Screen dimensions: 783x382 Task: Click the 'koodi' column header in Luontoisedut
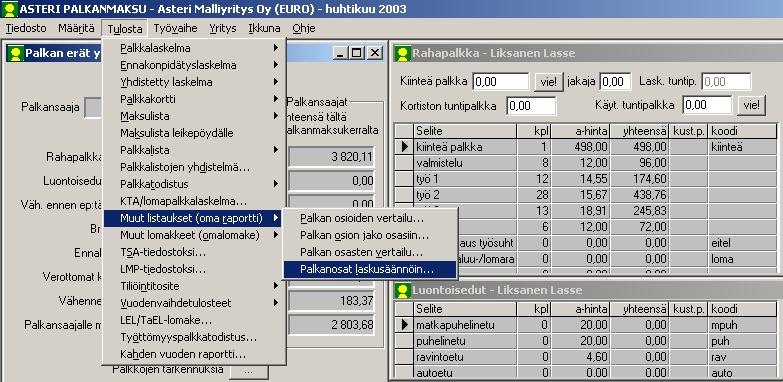[742, 309]
